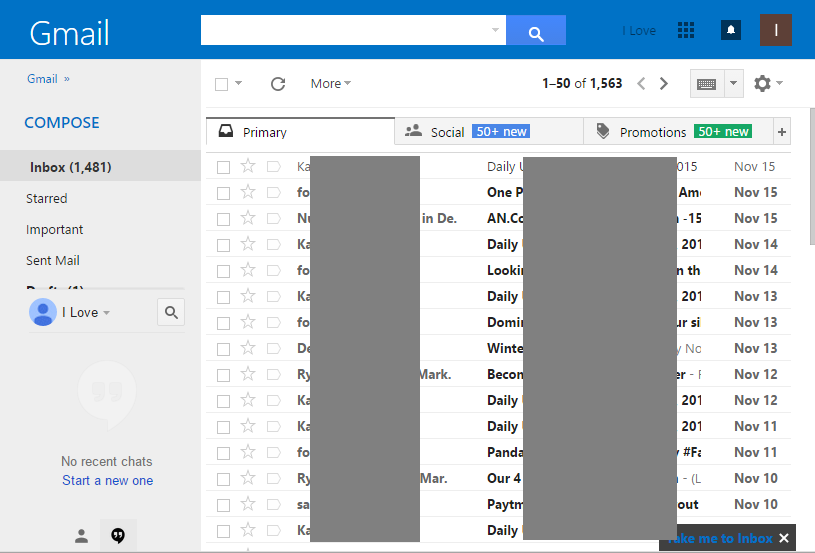The height and width of the screenshot is (553, 815).
Task: Switch to the Social tab
Action: pos(489,132)
